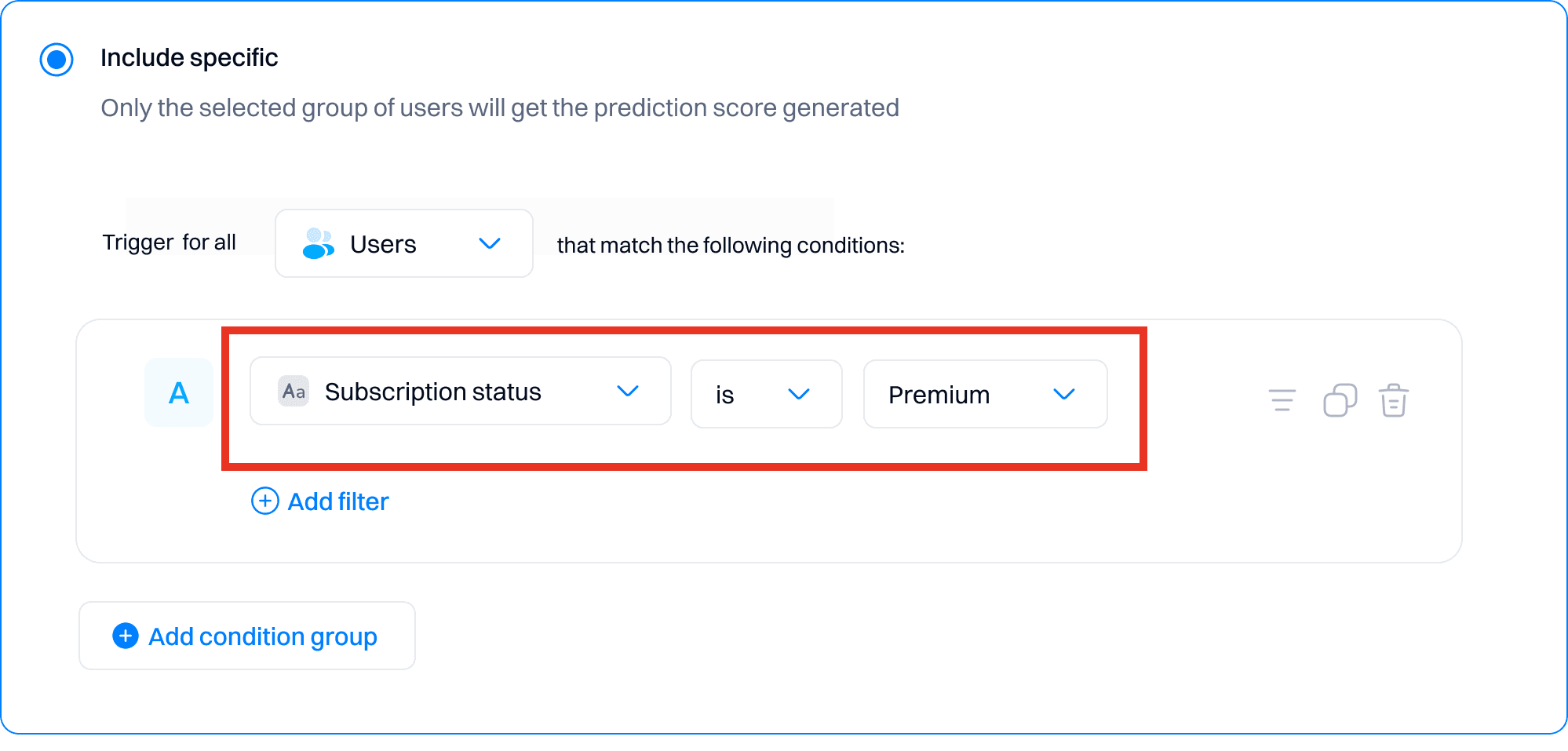Open the Premium value dropdown
The image size is (1568, 751).
(x=985, y=394)
